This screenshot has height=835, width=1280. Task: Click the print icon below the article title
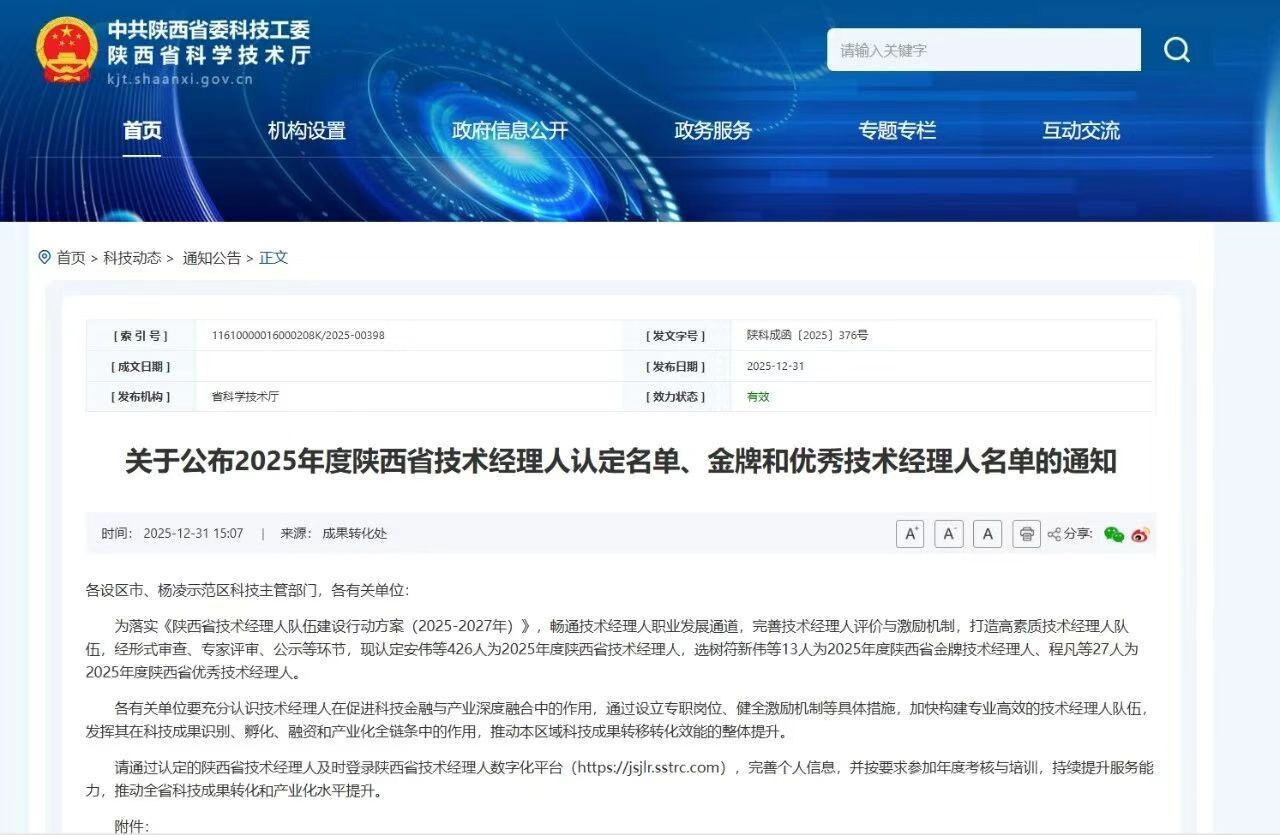pyautogui.click(x=1026, y=533)
